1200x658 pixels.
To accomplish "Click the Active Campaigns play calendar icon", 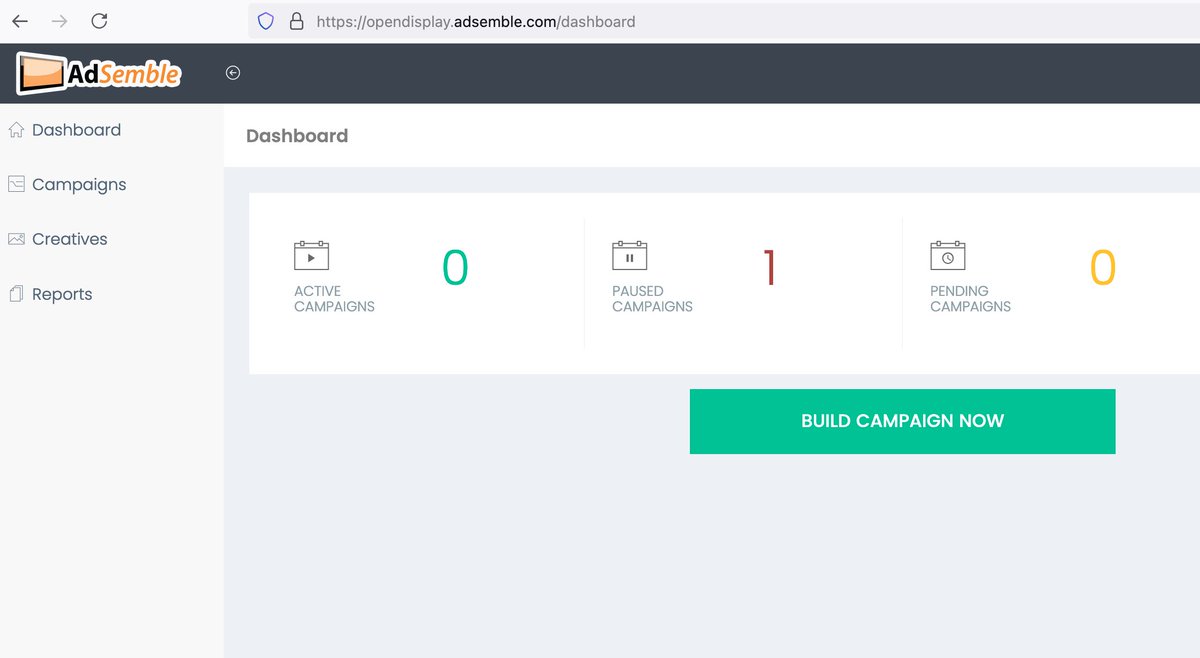I will [310, 255].
